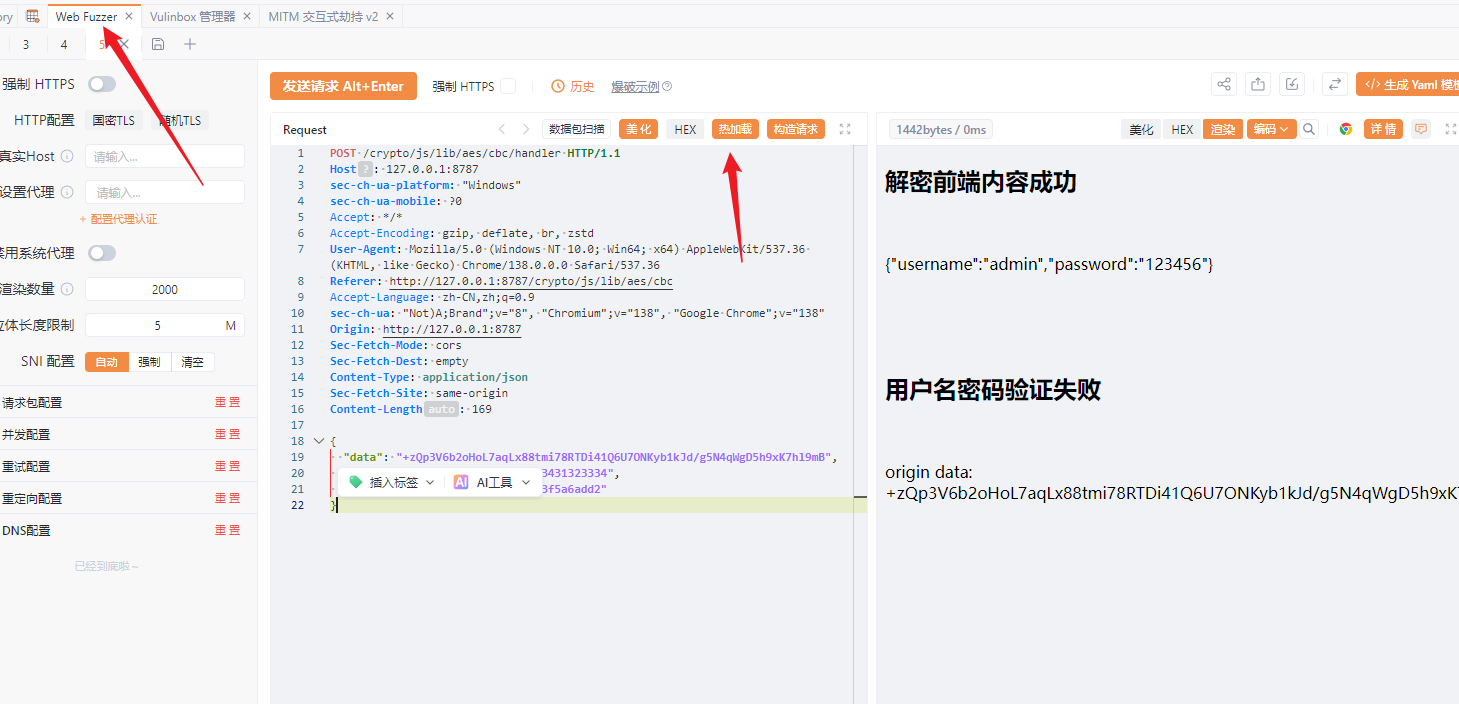Switch to MITM 交互式劫持 v2 tab

pyautogui.click(x=323, y=17)
